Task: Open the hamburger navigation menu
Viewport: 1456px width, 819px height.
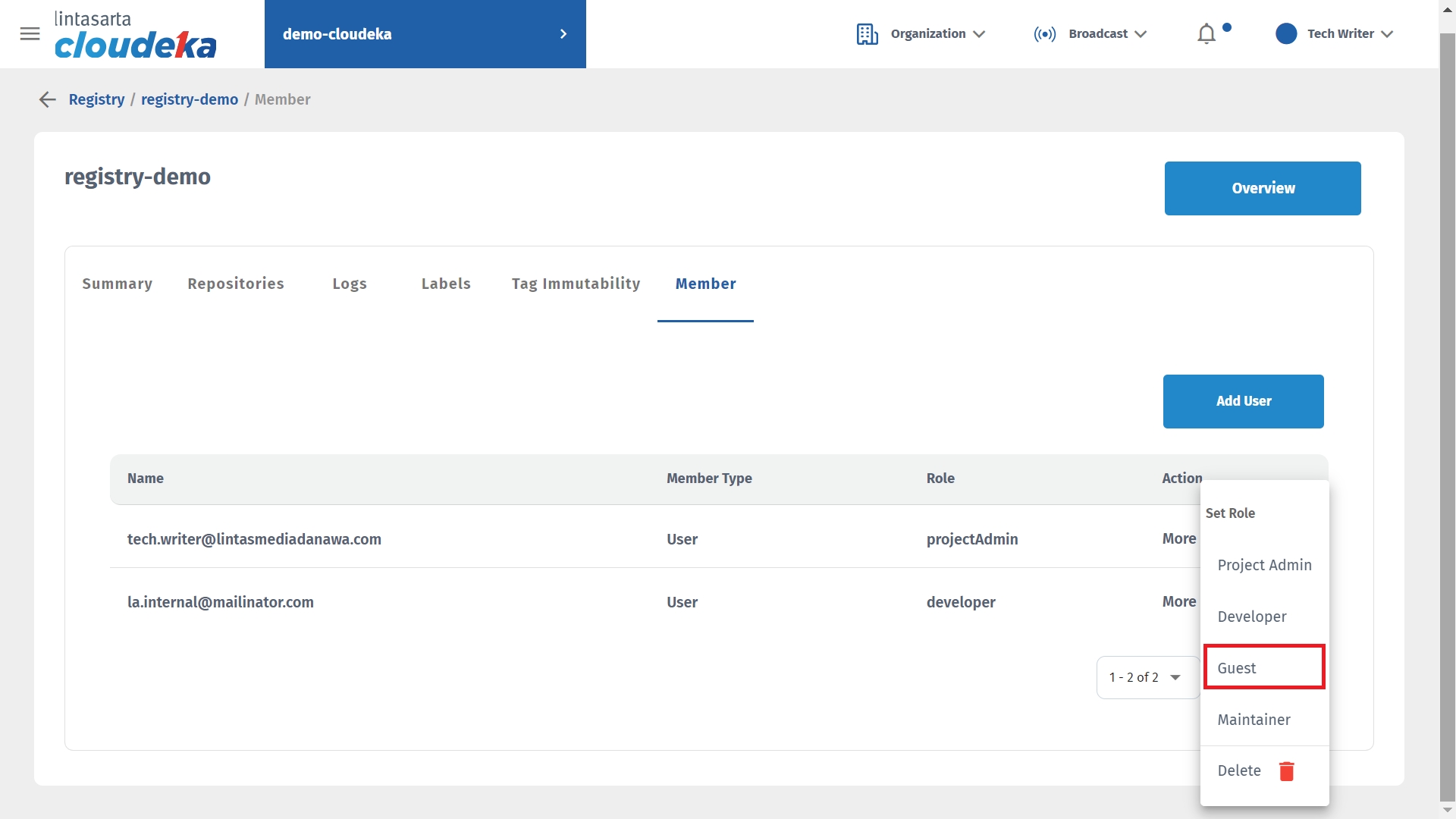Action: (x=30, y=34)
